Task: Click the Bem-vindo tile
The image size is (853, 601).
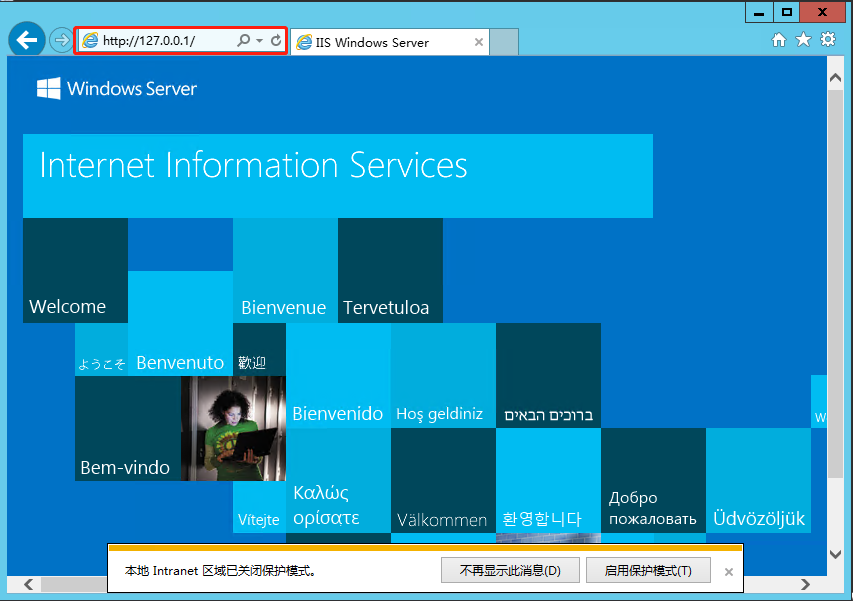Action: point(128,428)
